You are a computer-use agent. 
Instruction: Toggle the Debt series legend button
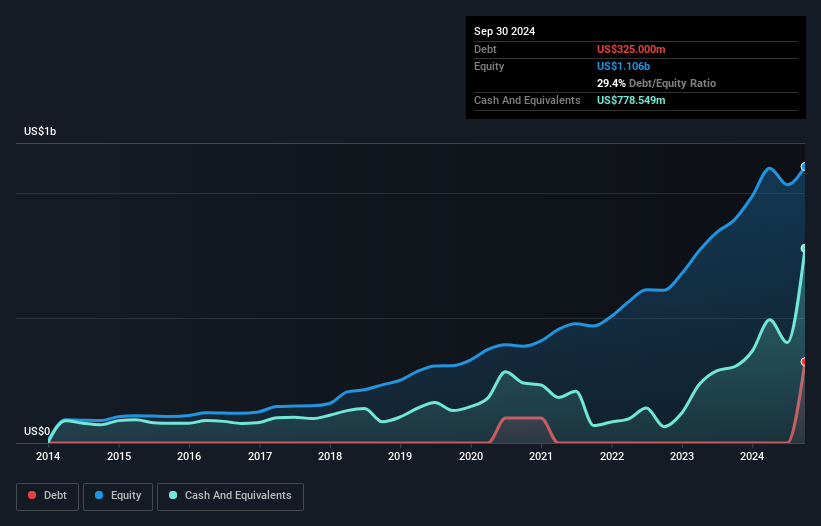[x=47, y=496]
